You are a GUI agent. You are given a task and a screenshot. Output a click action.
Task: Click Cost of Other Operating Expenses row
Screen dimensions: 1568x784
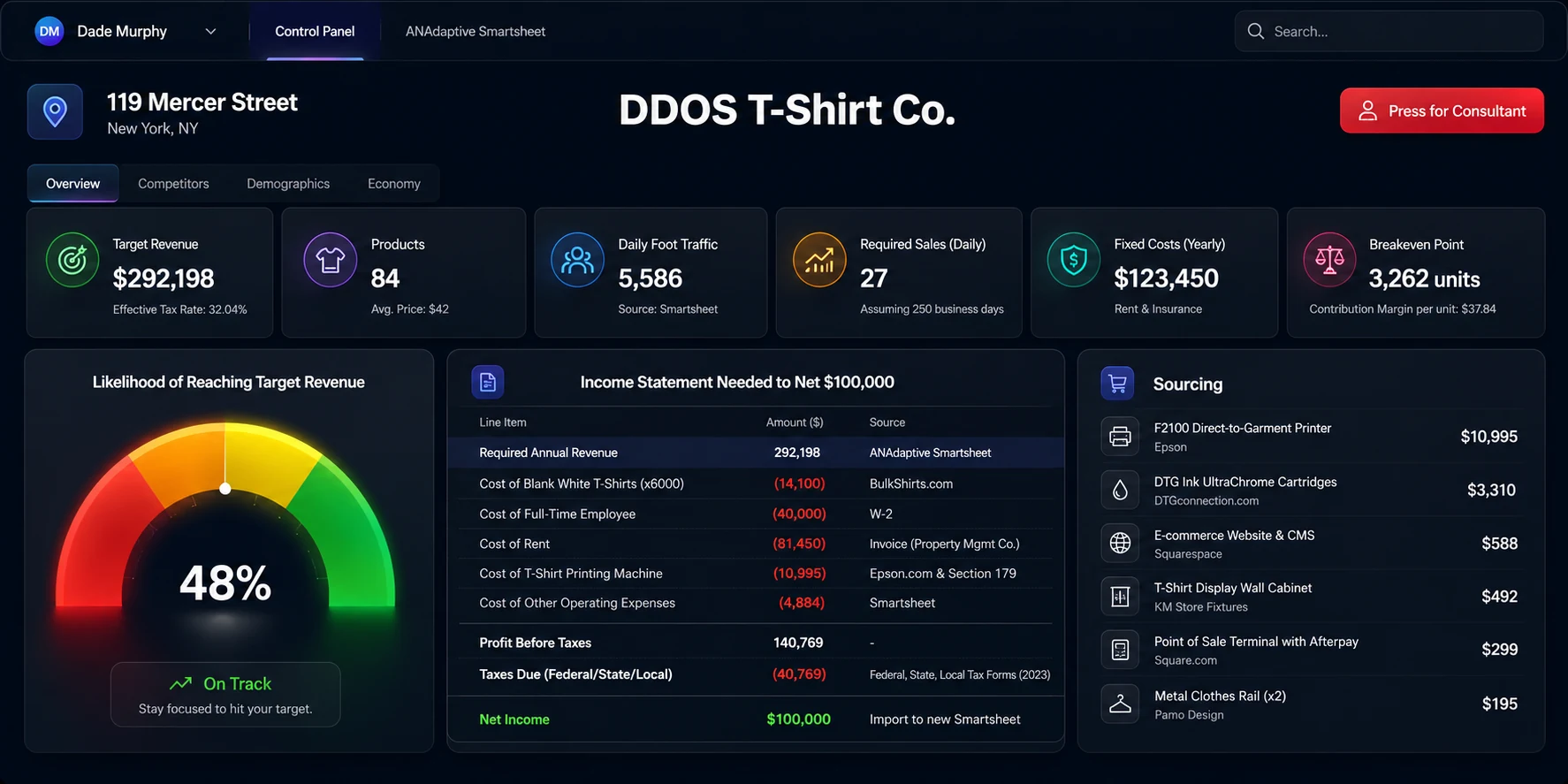756,603
